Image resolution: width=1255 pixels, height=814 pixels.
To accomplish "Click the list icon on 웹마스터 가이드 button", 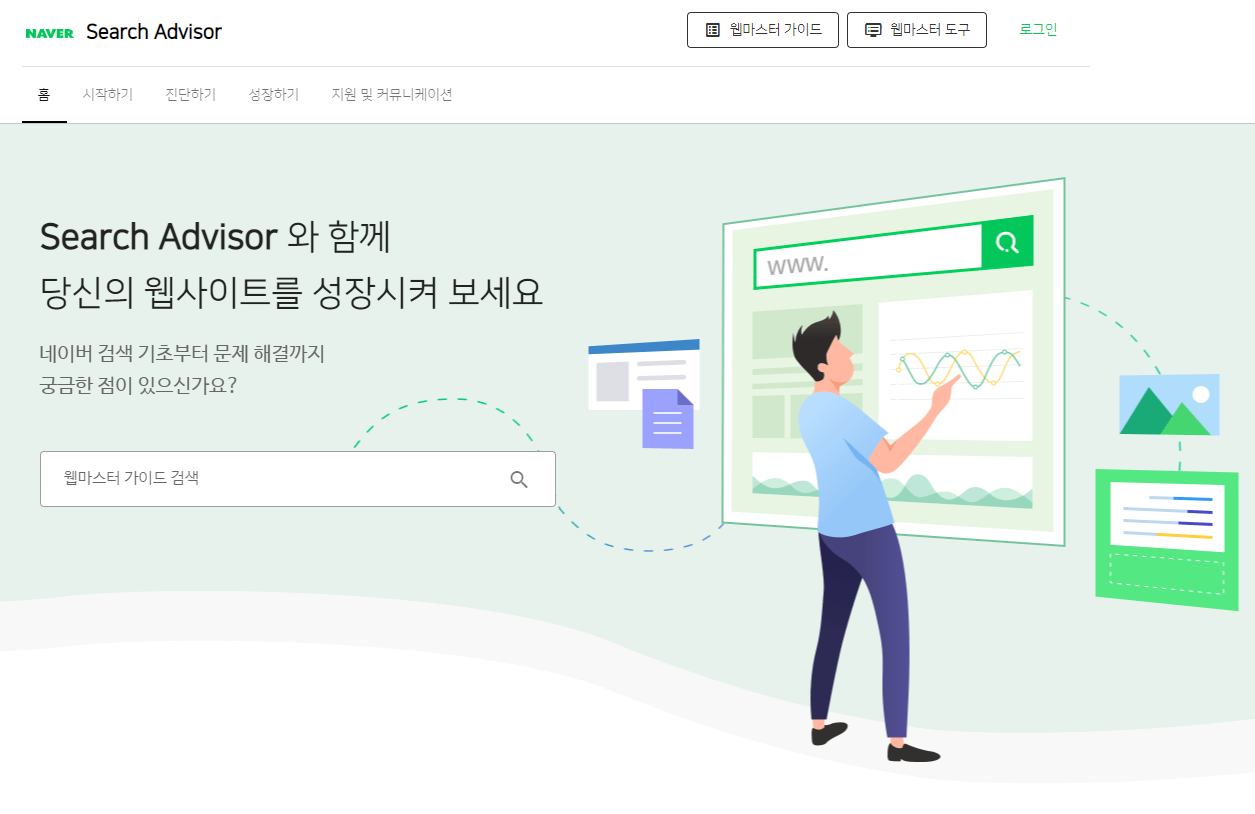I will [x=713, y=30].
